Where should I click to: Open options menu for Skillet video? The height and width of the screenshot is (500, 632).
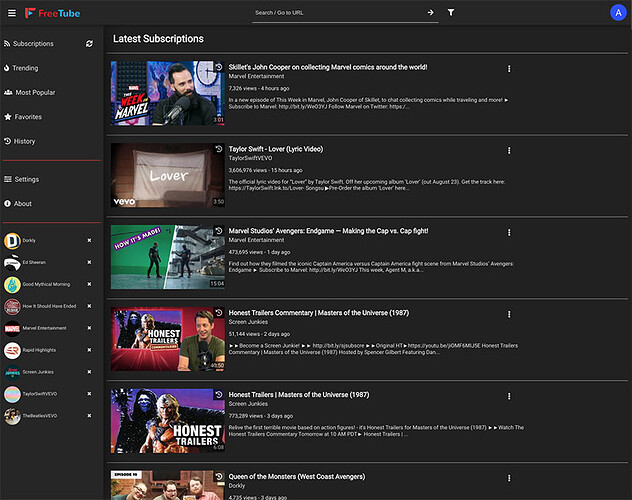(509, 68)
